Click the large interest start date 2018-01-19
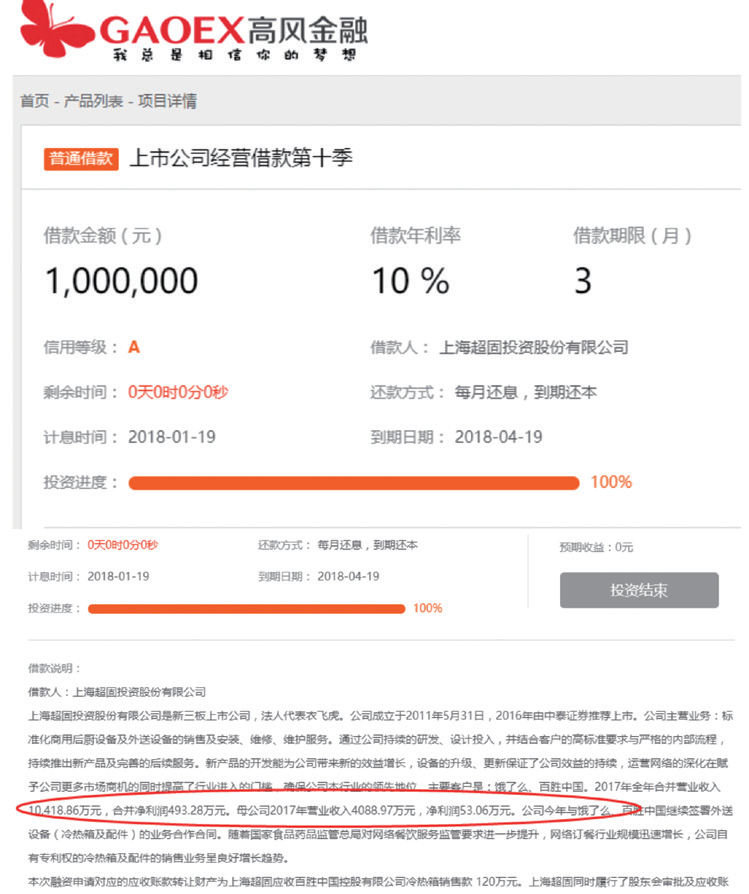This screenshot has width=749, height=894. [x=172, y=437]
